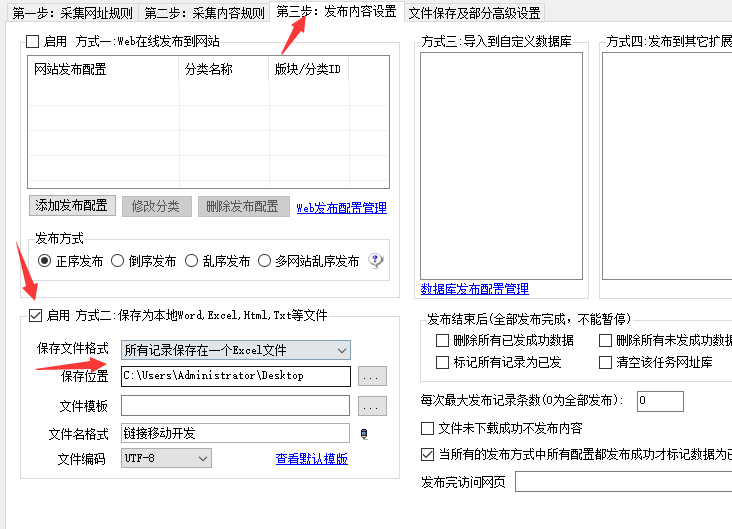Screen dimensions: 732x529
Task: Select 第三步：发布内容设置 tab
Action: coord(337,12)
